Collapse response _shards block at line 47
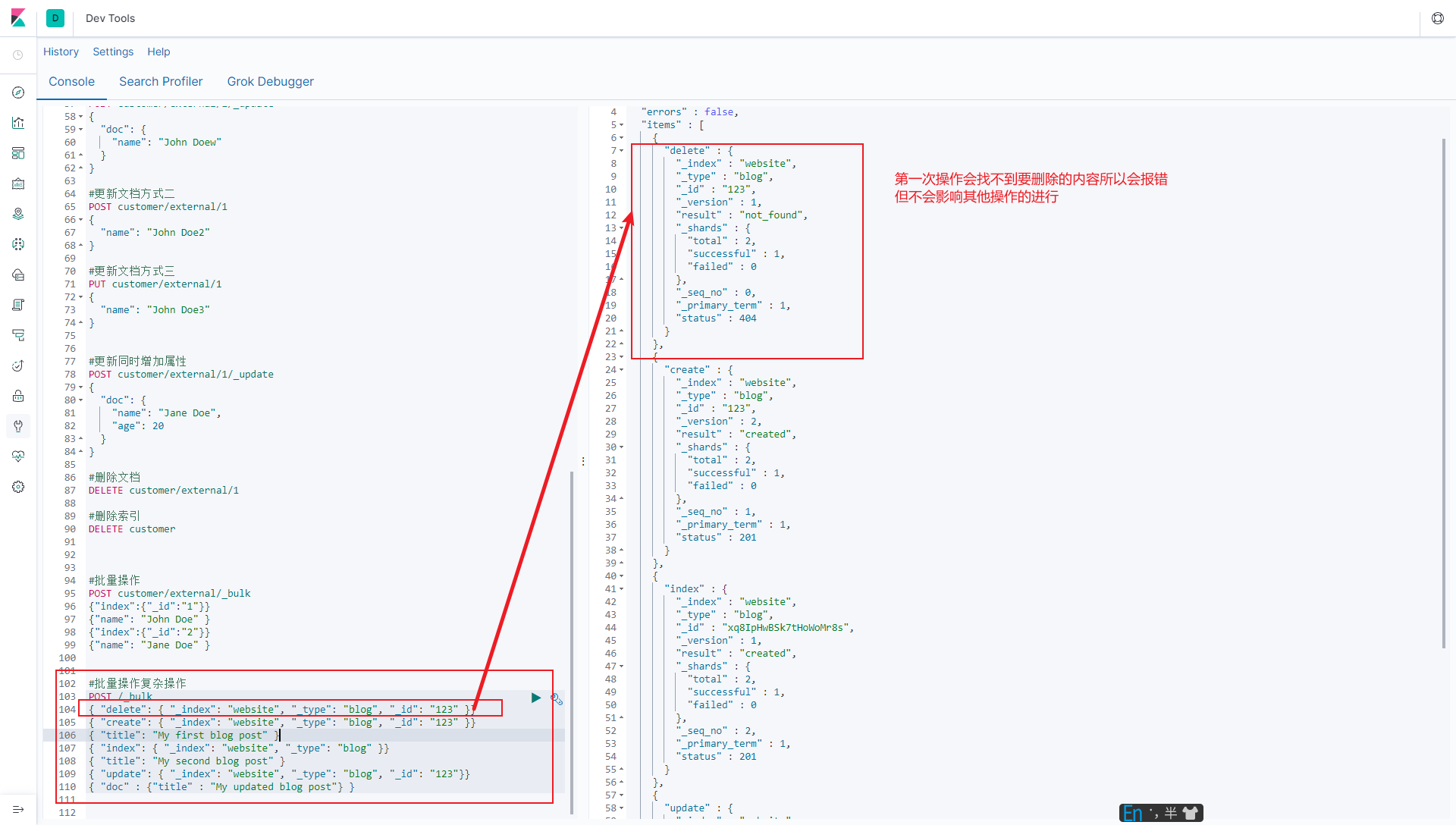The width and height of the screenshot is (1456, 825). point(622,667)
